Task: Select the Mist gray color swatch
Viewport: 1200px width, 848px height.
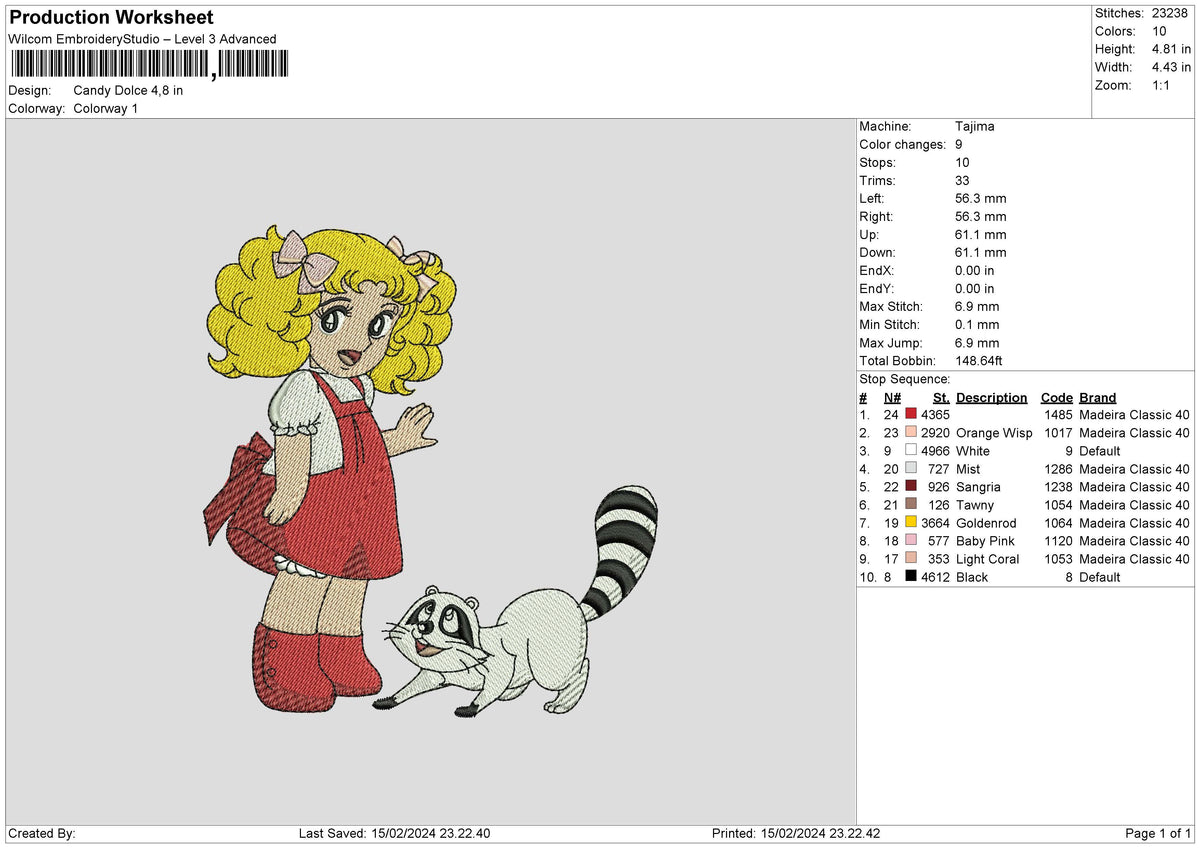Action: (x=911, y=468)
